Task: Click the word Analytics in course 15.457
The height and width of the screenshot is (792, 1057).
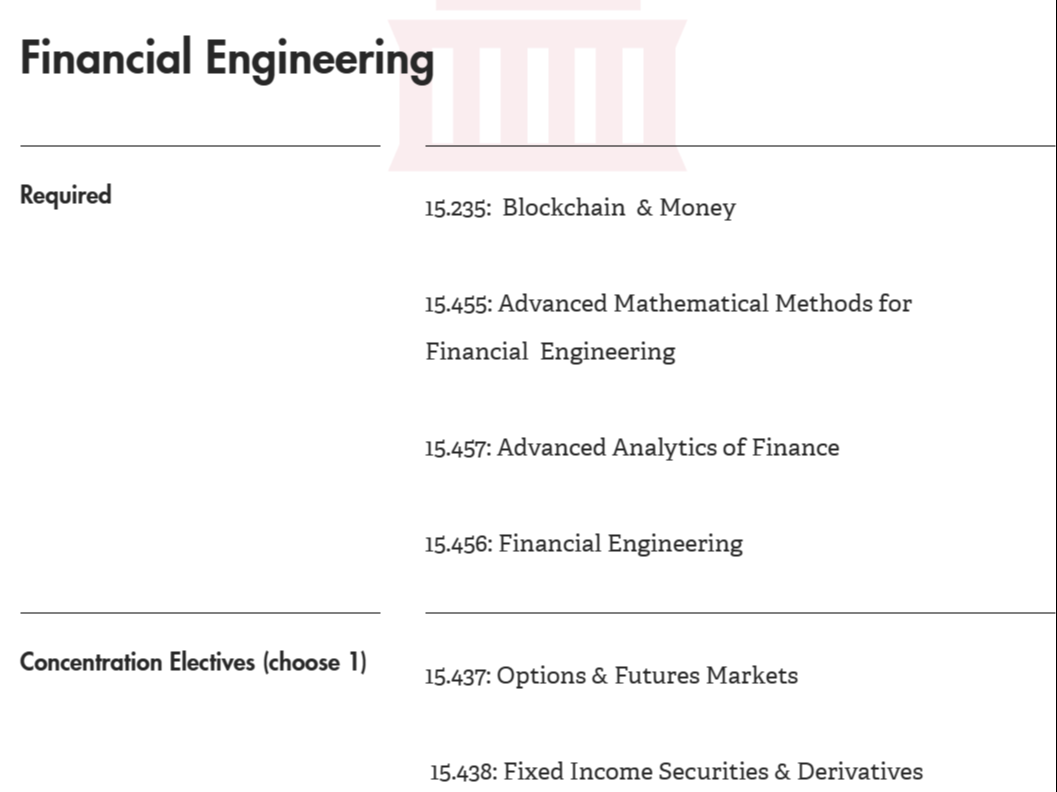Action: pos(663,448)
